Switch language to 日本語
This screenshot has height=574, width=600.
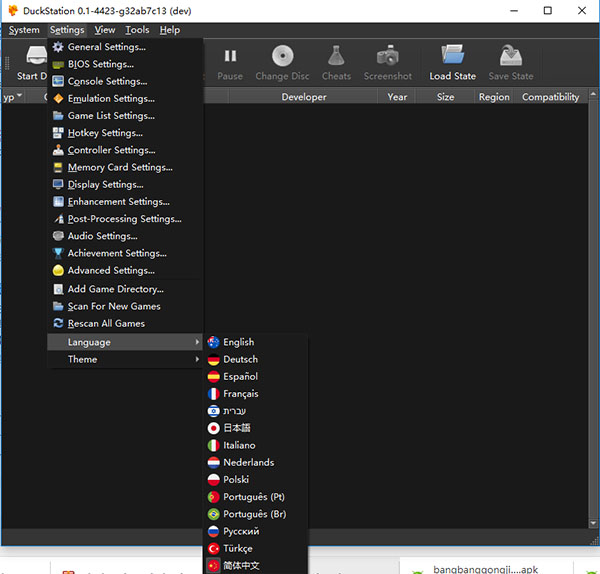[x=237, y=428]
